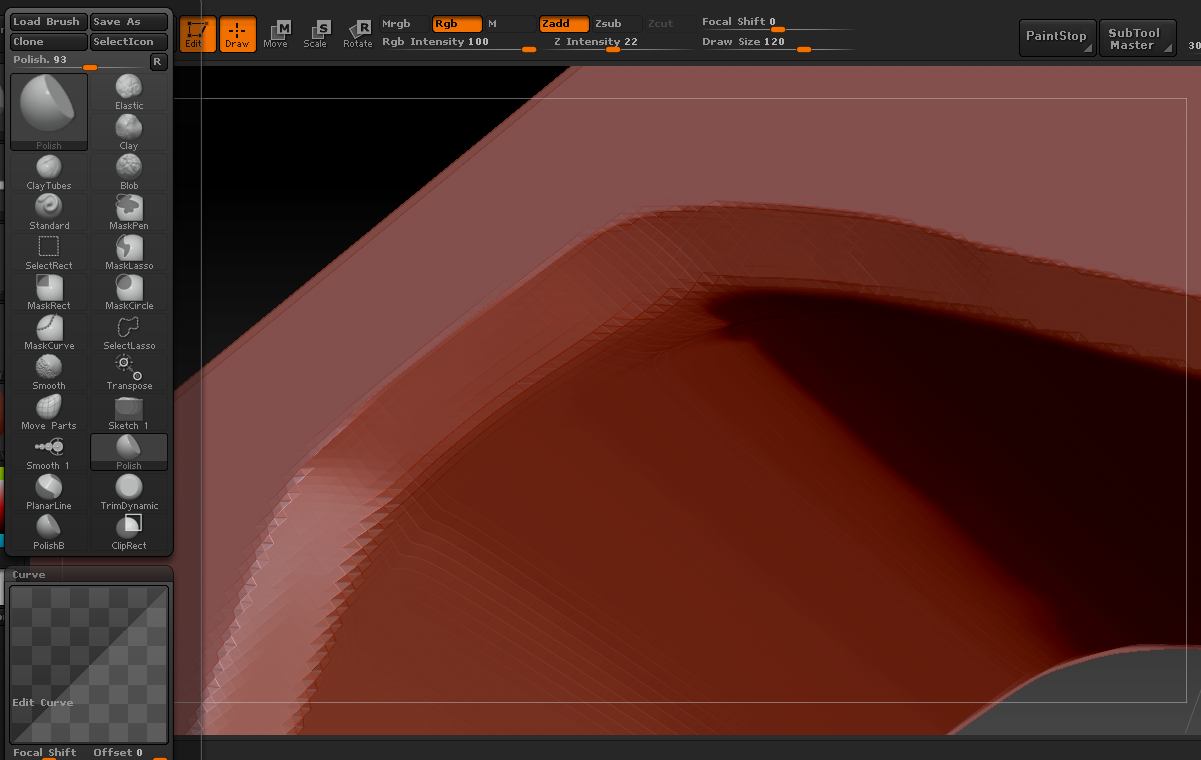Select the Clay brush

click(x=129, y=132)
